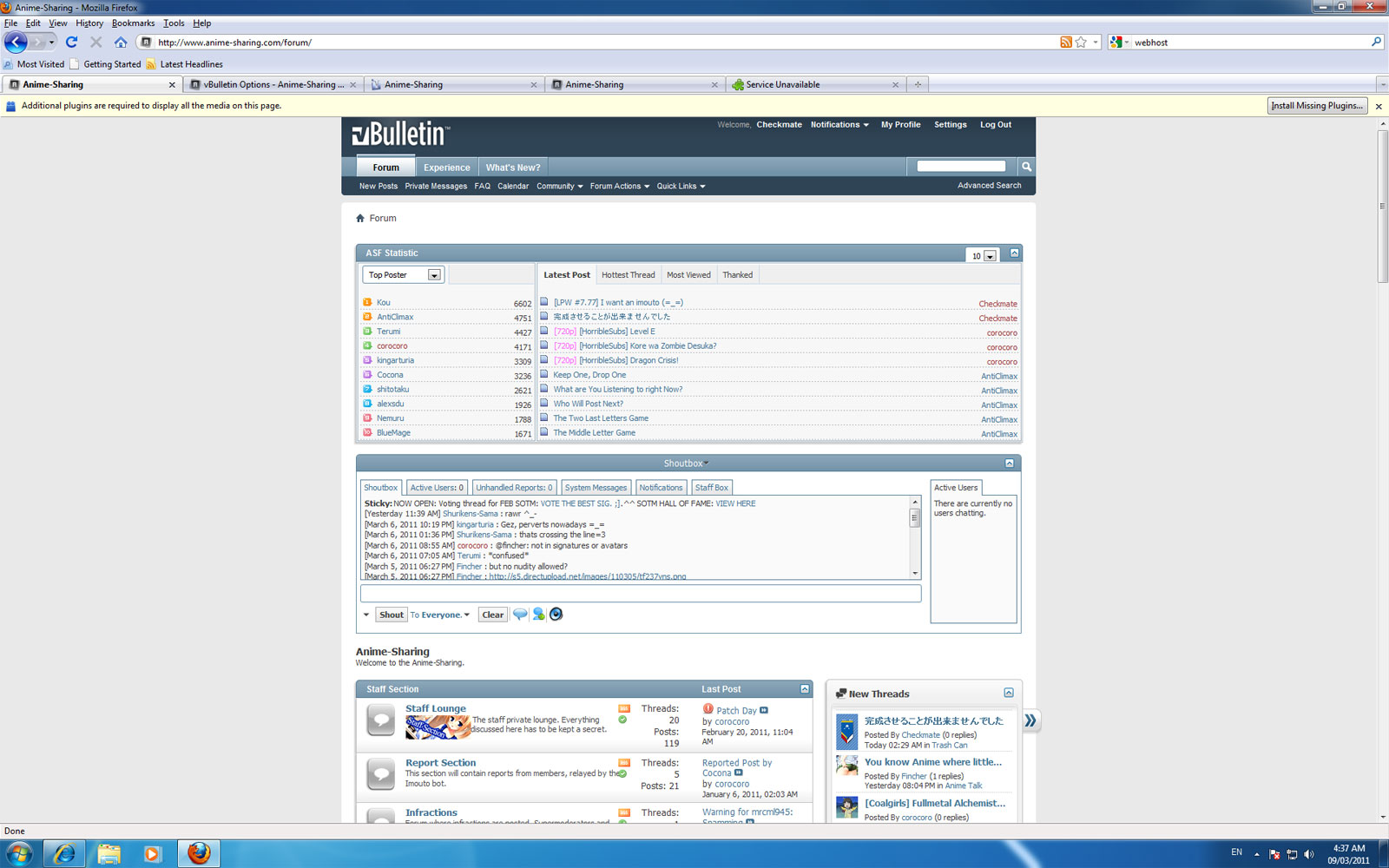The width and height of the screenshot is (1389, 868).
Task: Open the first New Threads avatar thumbnail
Action: click(847, 732)
